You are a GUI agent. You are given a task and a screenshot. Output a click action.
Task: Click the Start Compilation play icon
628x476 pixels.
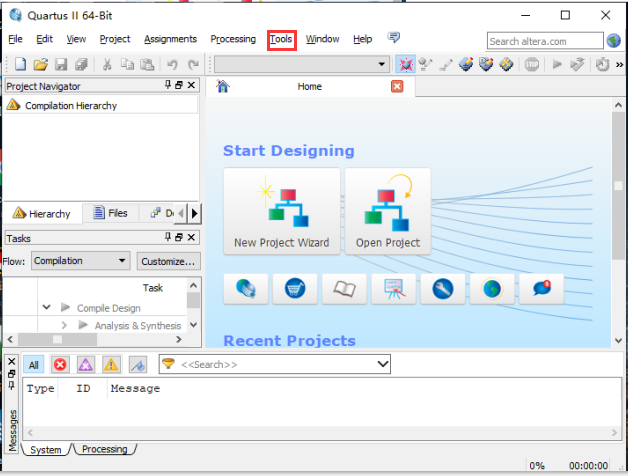pyautogui.click(x=556, y=64)
